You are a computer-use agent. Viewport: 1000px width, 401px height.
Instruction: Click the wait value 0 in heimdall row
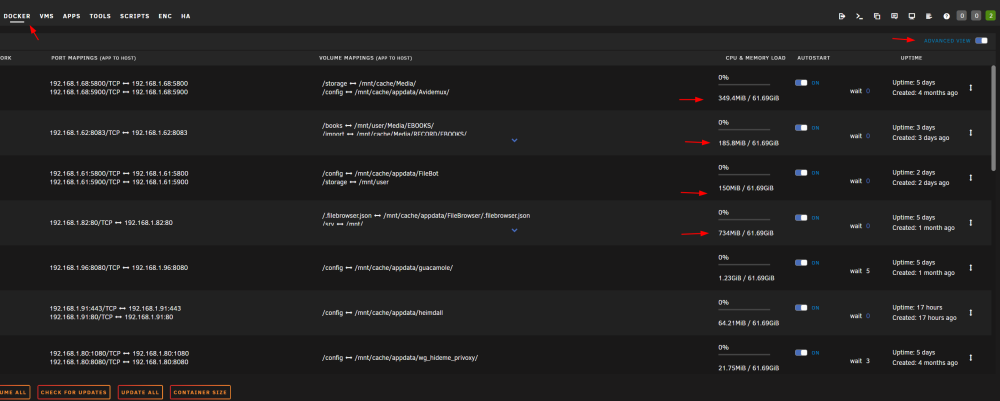click(868, 316)
